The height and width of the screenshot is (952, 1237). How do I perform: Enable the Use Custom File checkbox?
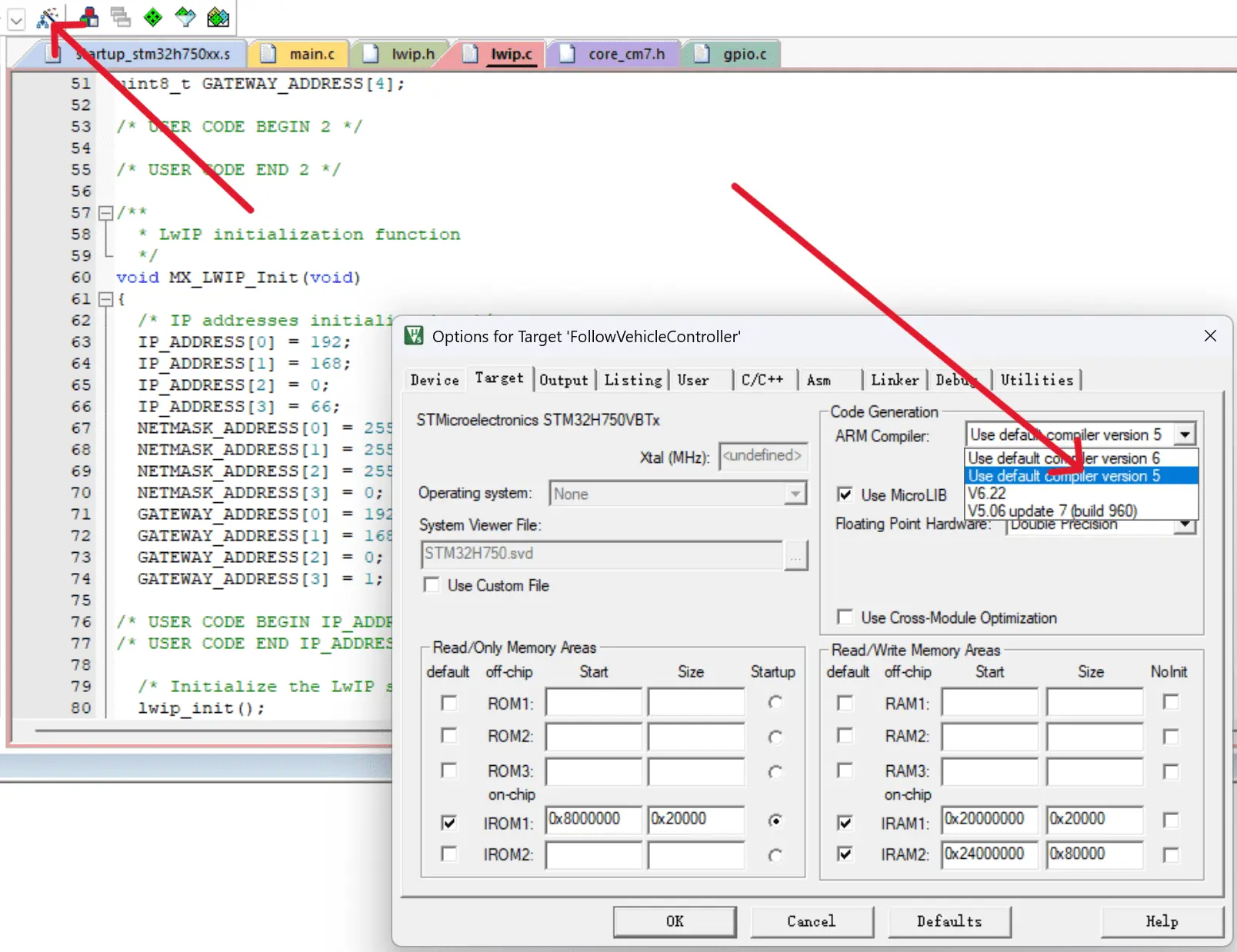pos(432,585)
